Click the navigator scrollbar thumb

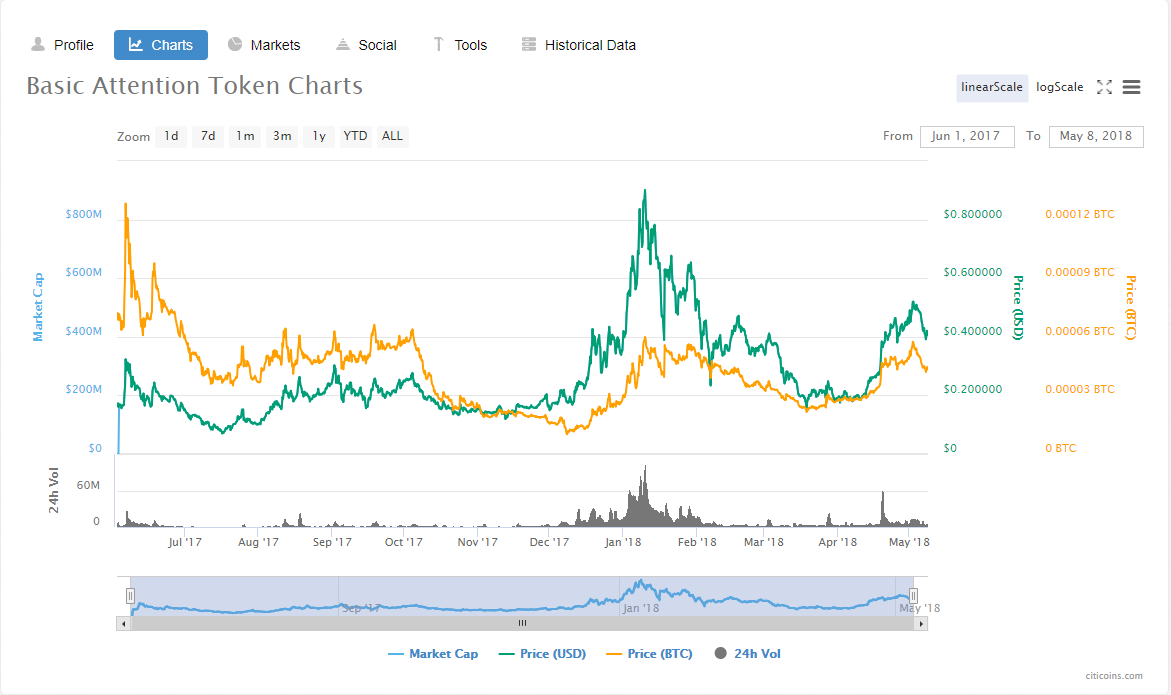click(522, 623)
